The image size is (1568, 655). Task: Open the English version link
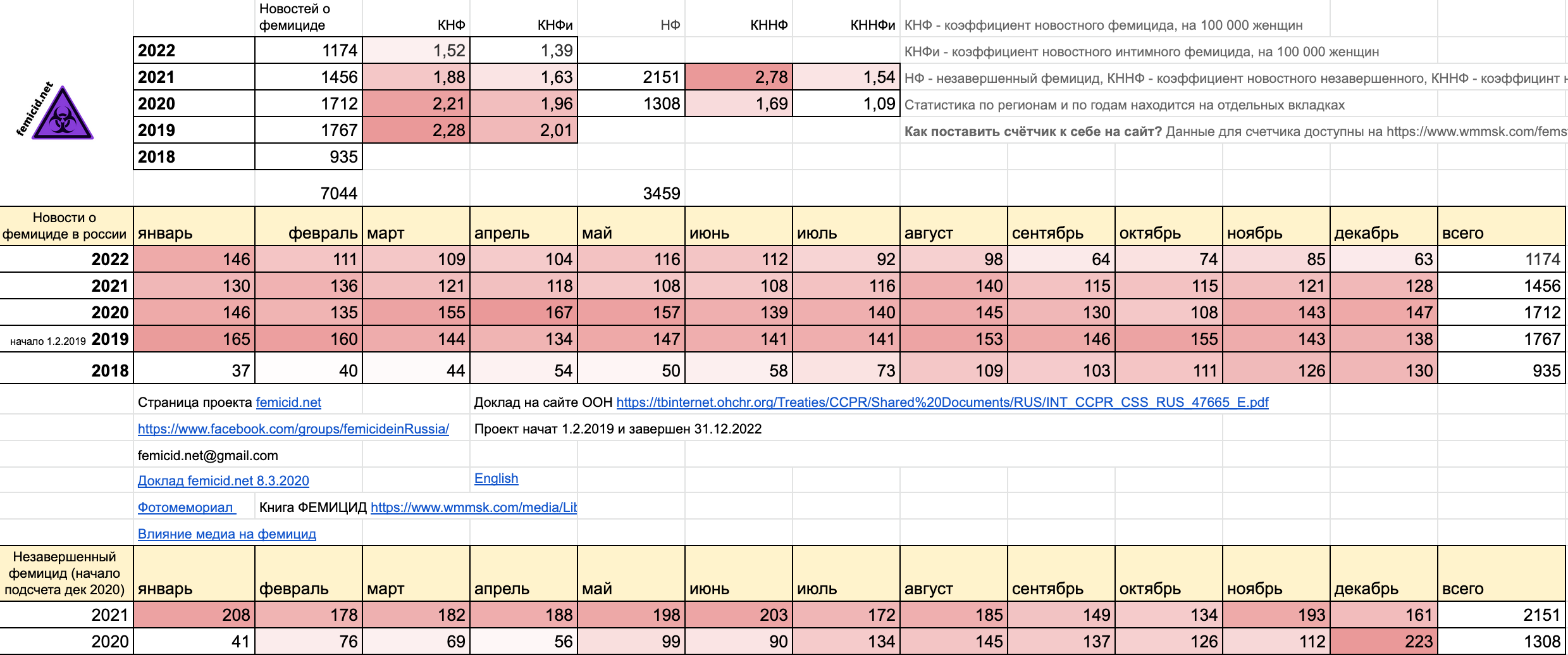coord(496,478)
